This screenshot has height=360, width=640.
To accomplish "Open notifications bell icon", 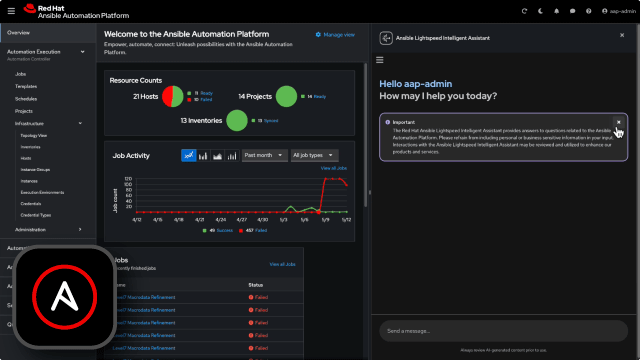I will tap(556, 11).
